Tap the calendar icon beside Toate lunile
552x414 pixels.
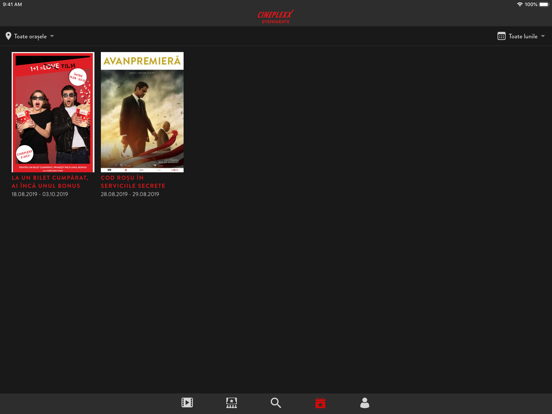click(501, 36)
